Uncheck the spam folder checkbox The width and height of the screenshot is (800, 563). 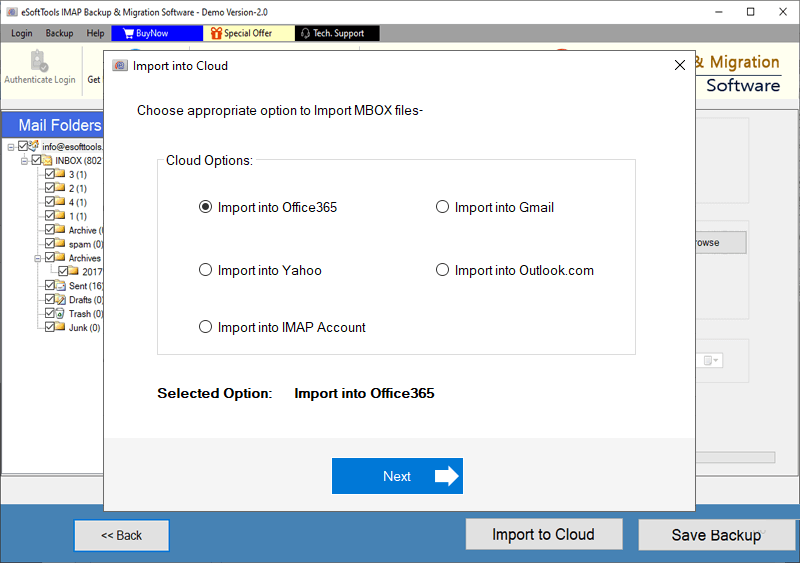coord(48,244)
